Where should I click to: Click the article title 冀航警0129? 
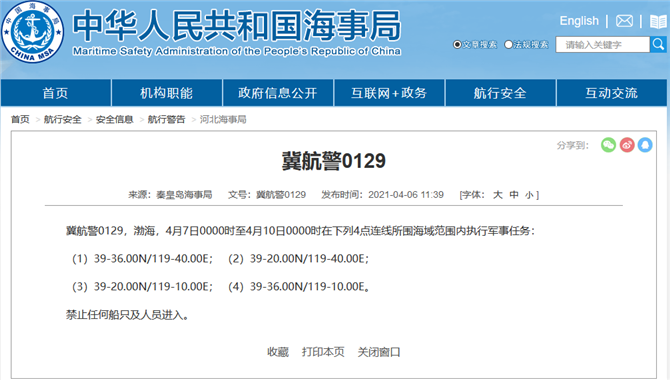point(334,161)
